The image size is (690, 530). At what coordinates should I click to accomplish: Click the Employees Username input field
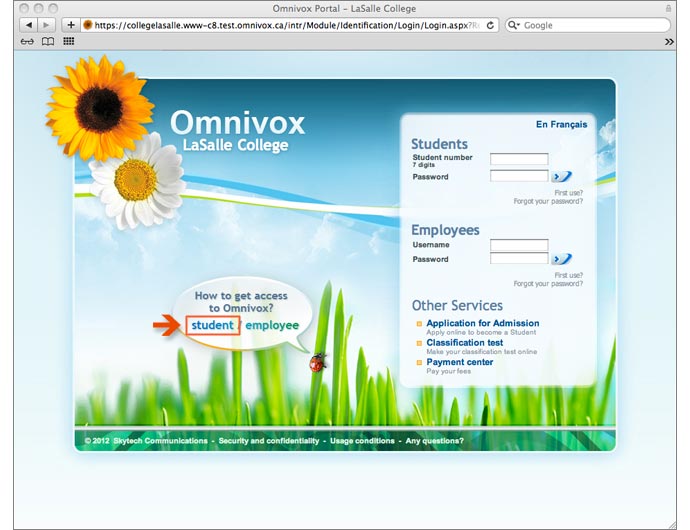point(519,245)
